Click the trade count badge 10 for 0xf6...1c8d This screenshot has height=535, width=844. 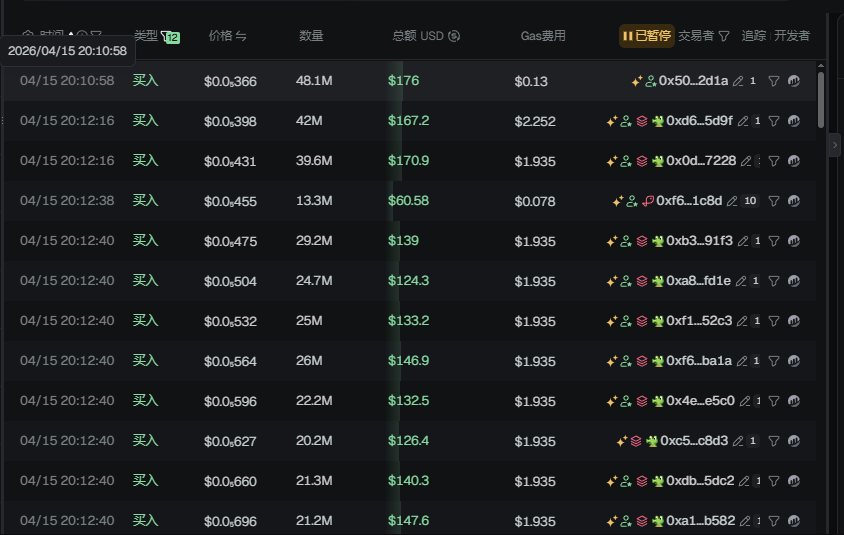coord(750,201)
